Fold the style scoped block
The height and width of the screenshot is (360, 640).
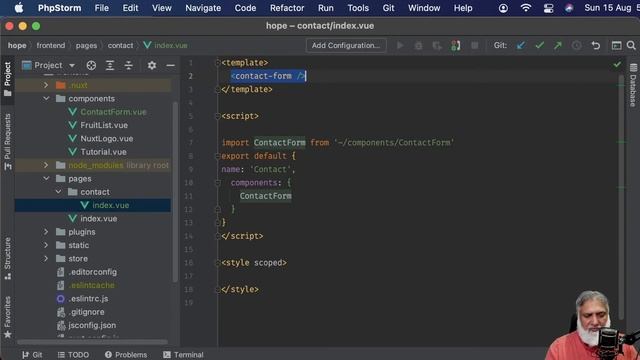coord(218,263)
